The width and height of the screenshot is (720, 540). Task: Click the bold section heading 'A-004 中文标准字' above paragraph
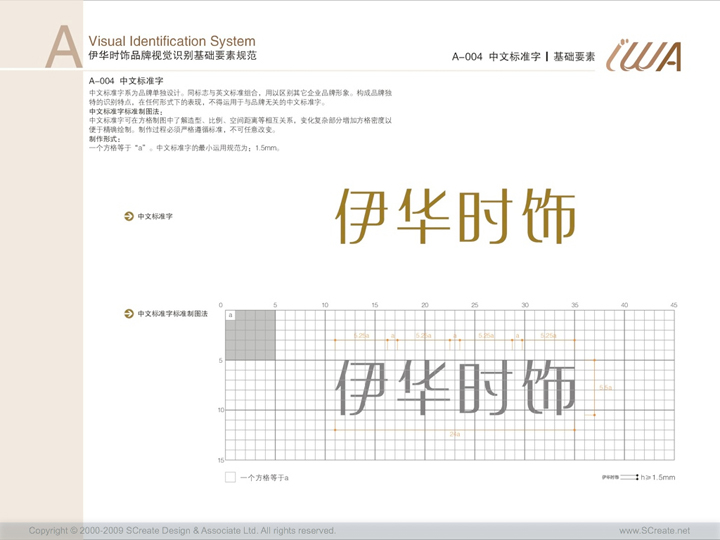pyautogui.click(x=126, y=81)
